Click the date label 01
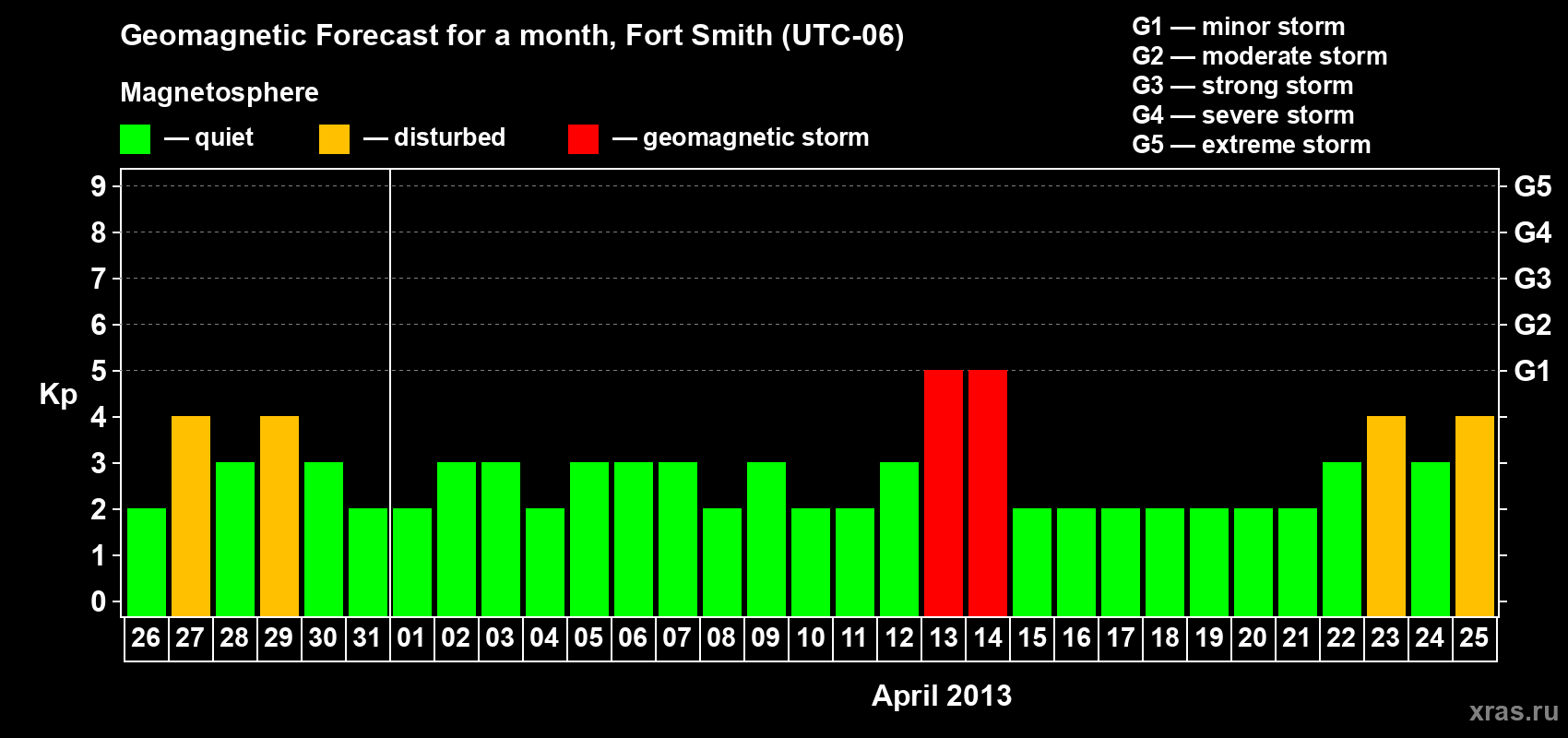The width and height of the screenshot is (1568, 738). click(411, 637)
